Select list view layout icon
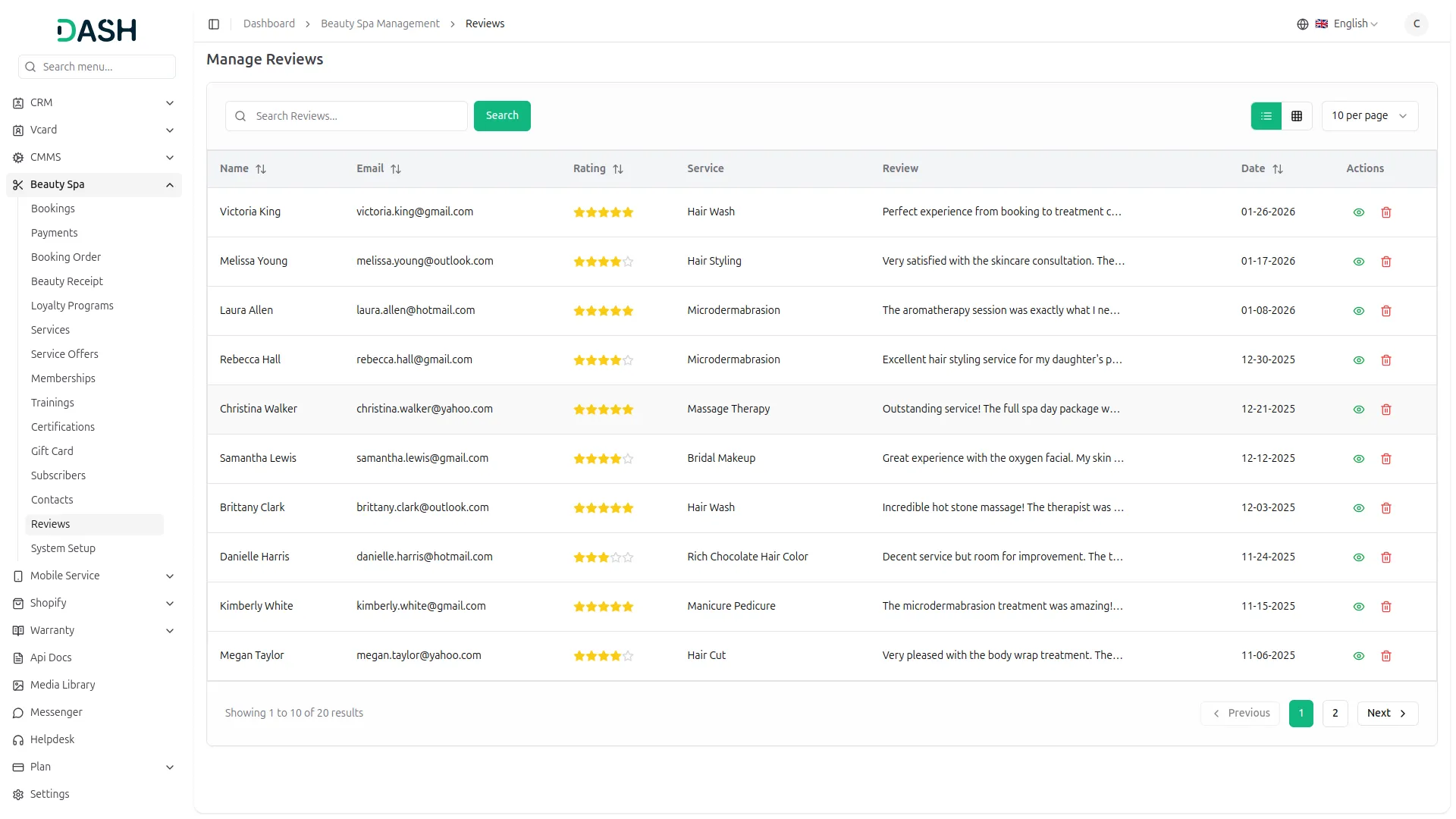This screenshot has width=1456, height=819. tap(1266, 116)
